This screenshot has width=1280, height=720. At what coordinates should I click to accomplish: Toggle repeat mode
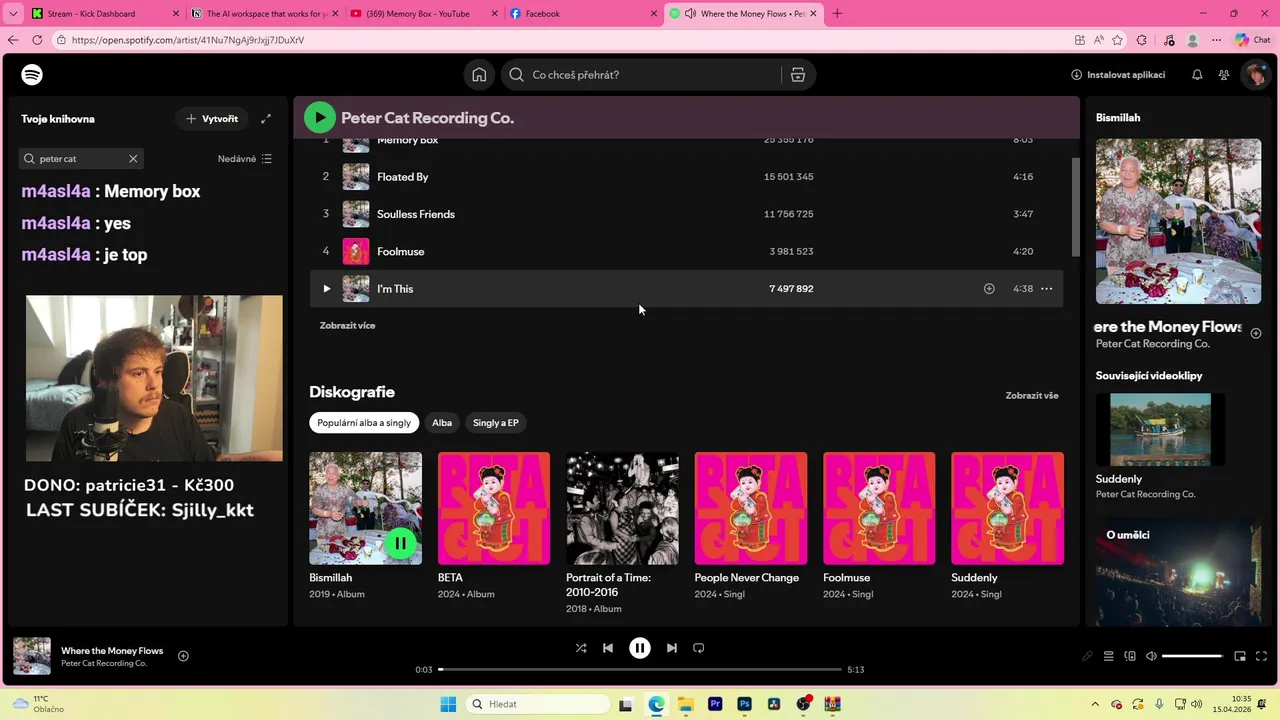(699, 648)
